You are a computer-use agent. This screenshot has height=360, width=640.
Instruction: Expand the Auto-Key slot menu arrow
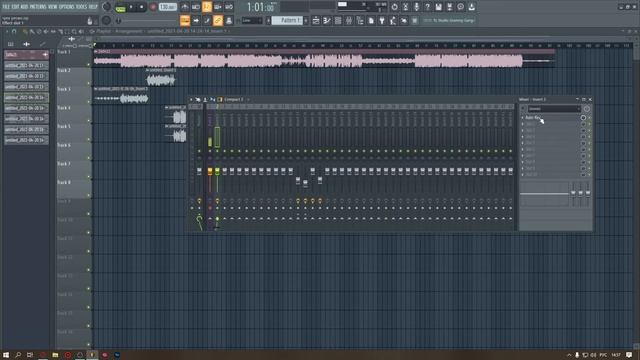522,118
